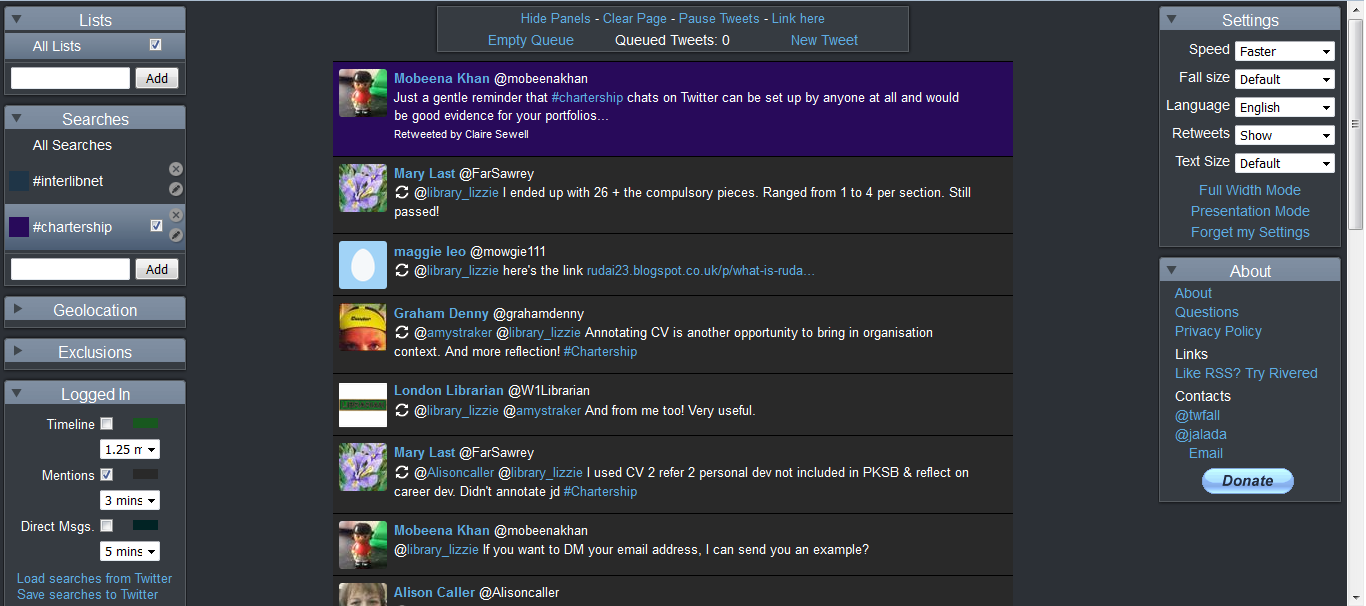Open Graham Denny's avatar picture
Image resolution: width=1366 pixels, height=606 pixels.
click(363, 327)
